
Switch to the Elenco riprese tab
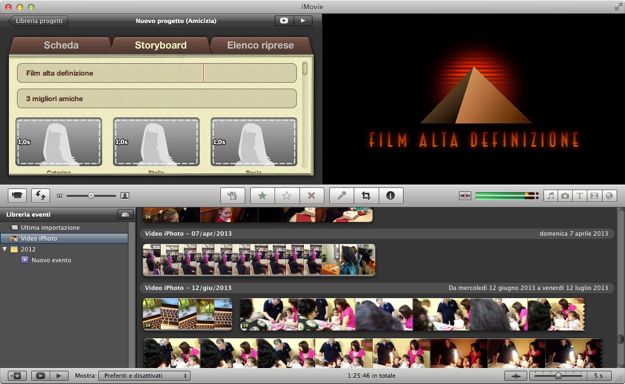pos(260,45)
